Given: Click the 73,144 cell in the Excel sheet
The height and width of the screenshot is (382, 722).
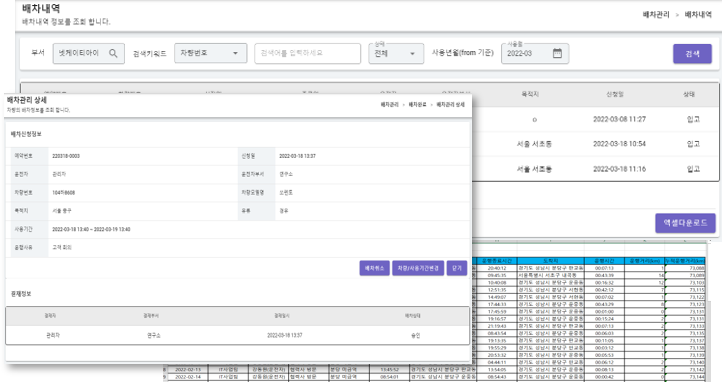Looking at the screenshot, I should tap(685, 376).
